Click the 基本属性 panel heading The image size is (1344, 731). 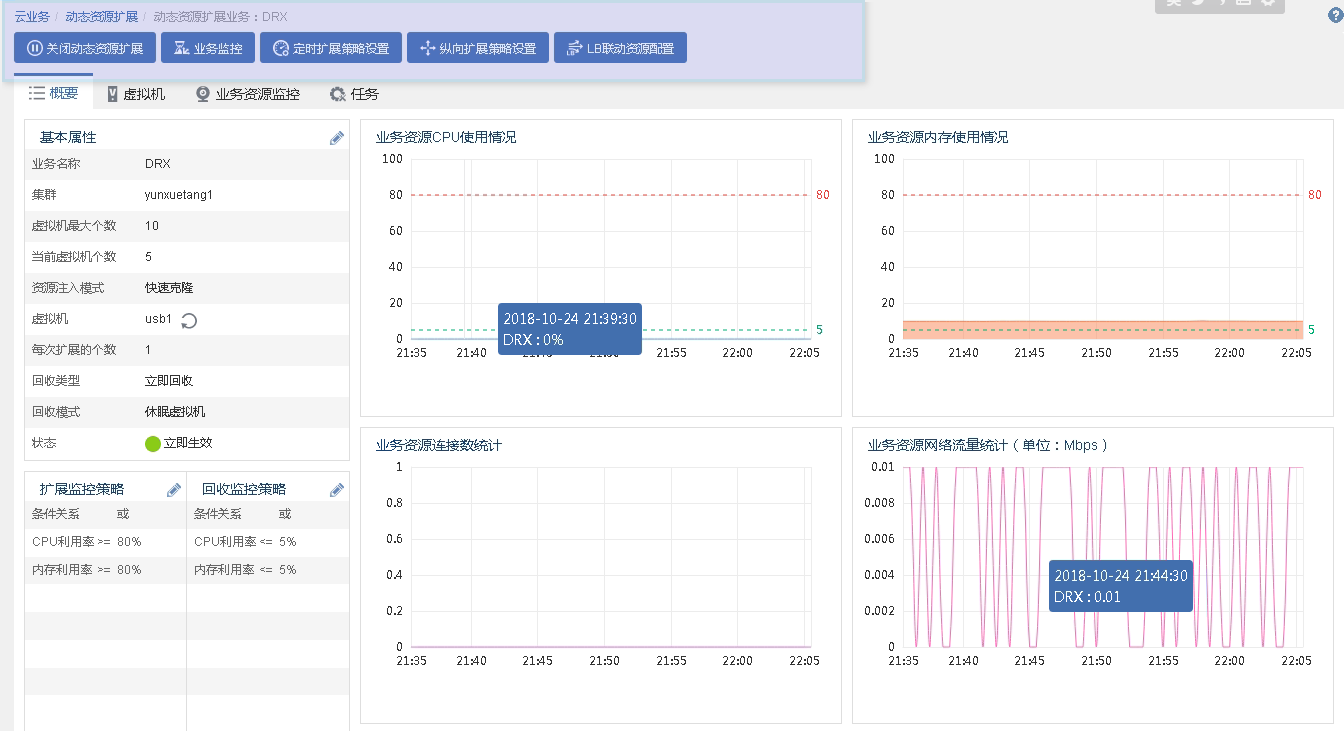click(x=68, y=137)
